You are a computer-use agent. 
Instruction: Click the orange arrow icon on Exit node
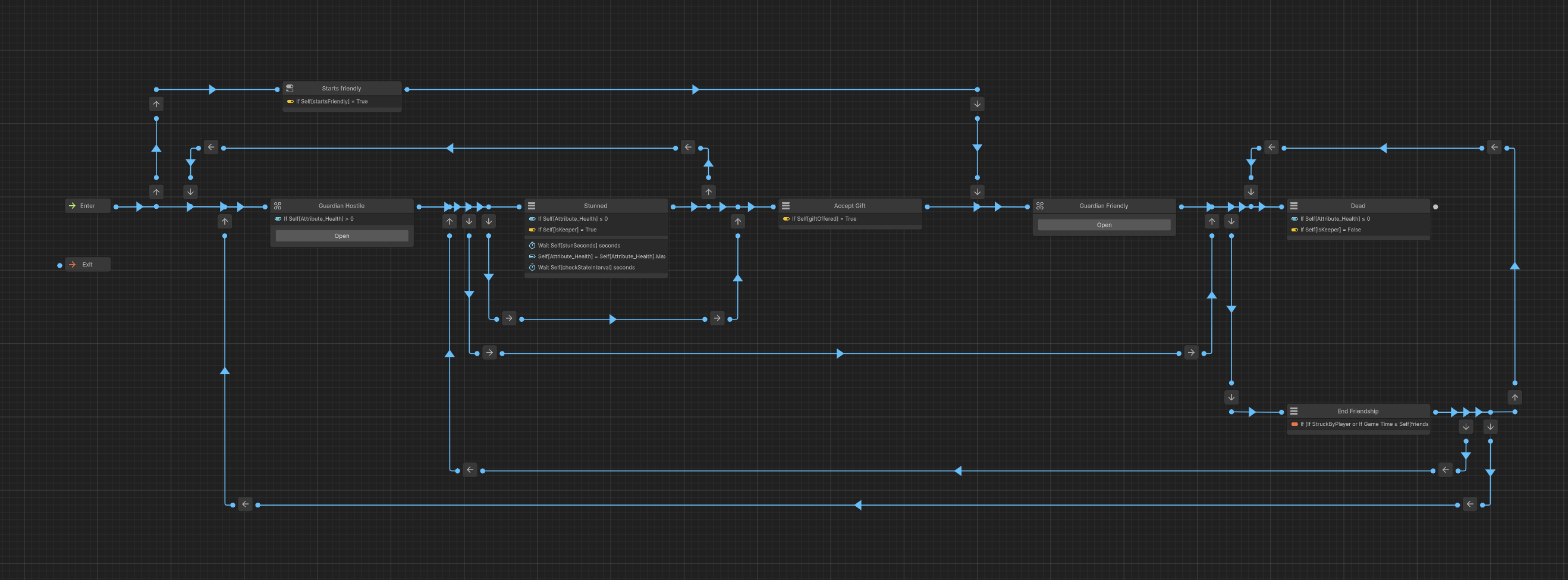point(72,264)
